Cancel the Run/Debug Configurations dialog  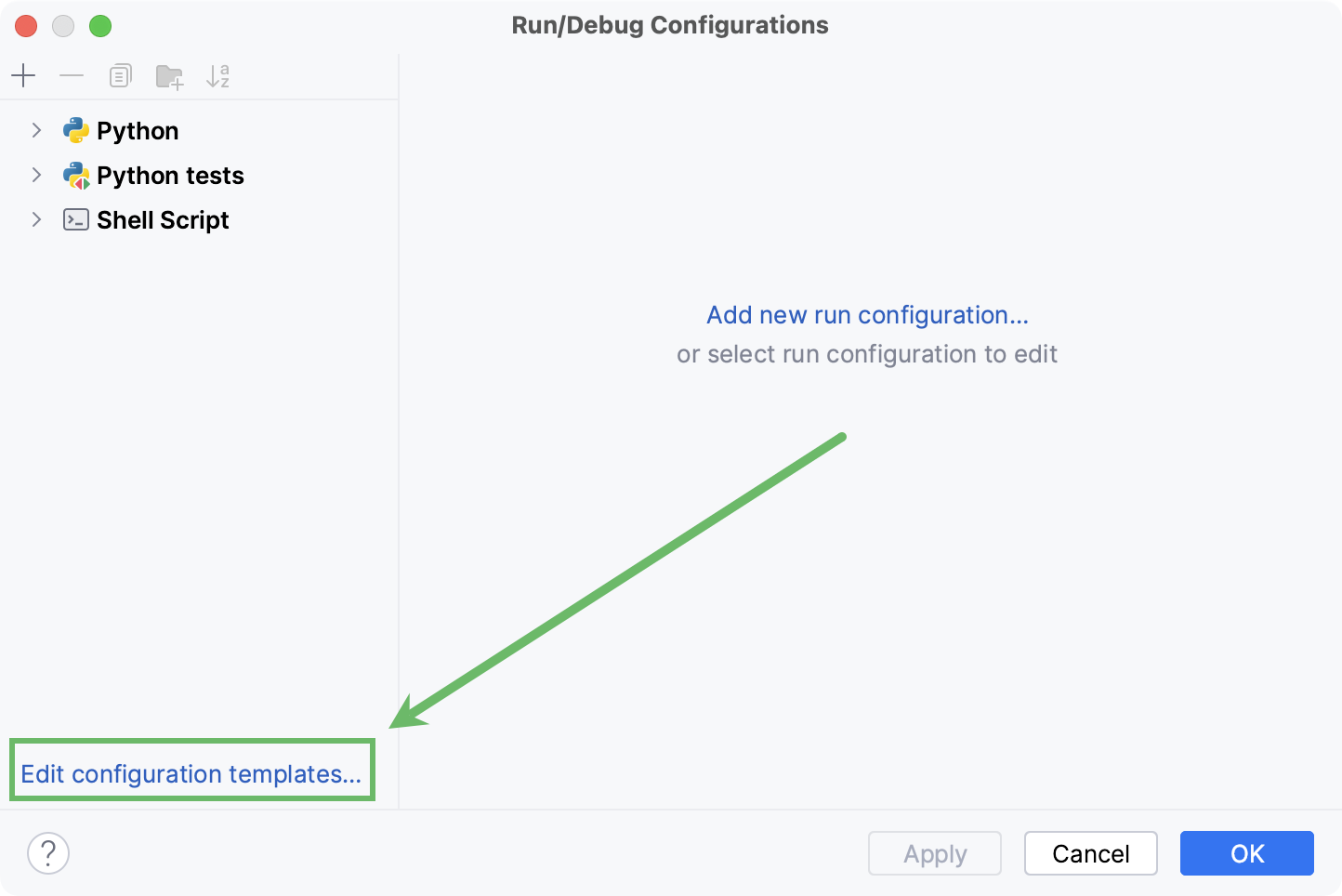tap(1090, 853)
